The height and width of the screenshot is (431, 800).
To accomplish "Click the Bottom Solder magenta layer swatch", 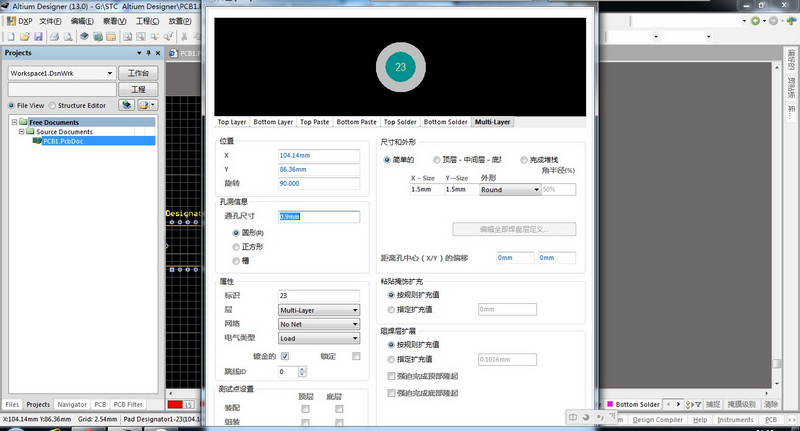I will pyautogui.click(x=609, y=405).
